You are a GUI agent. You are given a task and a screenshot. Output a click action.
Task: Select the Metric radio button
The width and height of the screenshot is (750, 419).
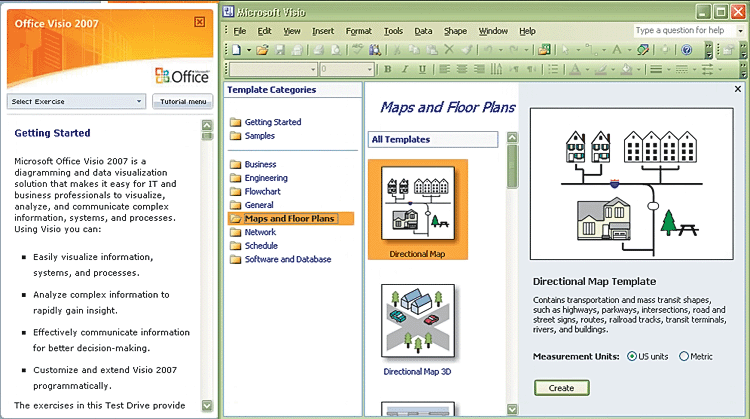click(x=684, y=356)
